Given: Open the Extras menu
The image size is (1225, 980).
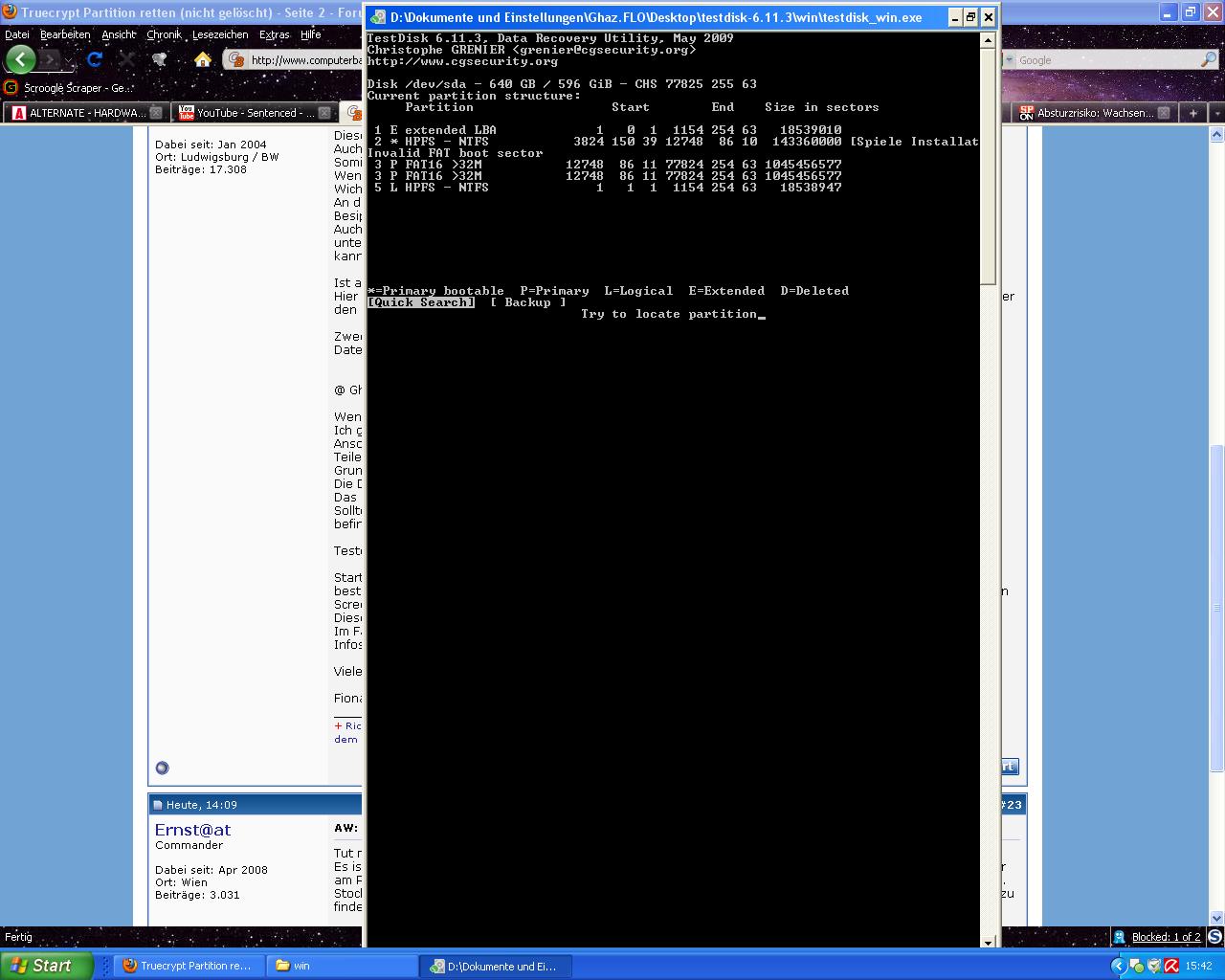Looking at the screenshot, I should [274, 34].
